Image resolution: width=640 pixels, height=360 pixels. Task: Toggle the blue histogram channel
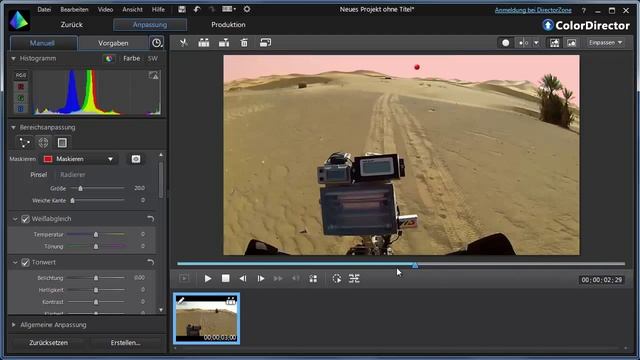[x=20, y=109]
